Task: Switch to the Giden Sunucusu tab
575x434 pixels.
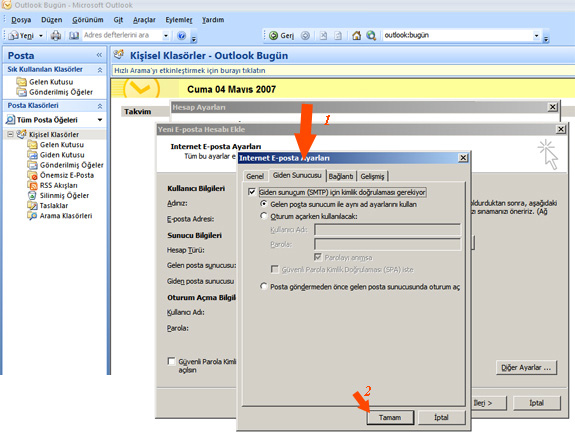Action: click(297, 175)
